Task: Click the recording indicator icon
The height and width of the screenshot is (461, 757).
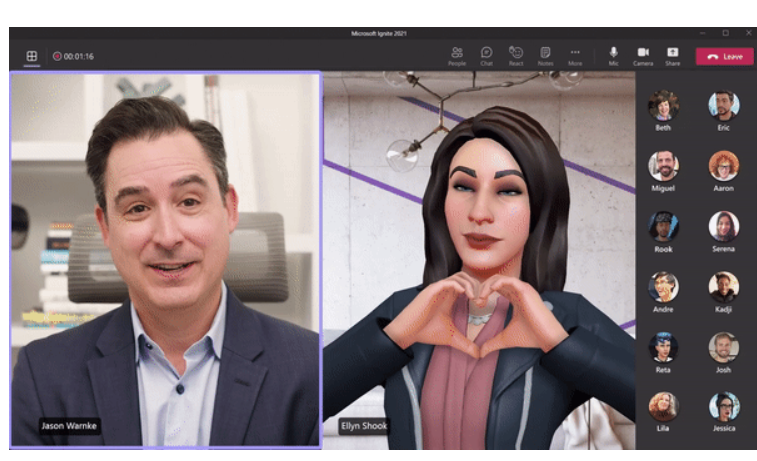Action: (57, 56)
